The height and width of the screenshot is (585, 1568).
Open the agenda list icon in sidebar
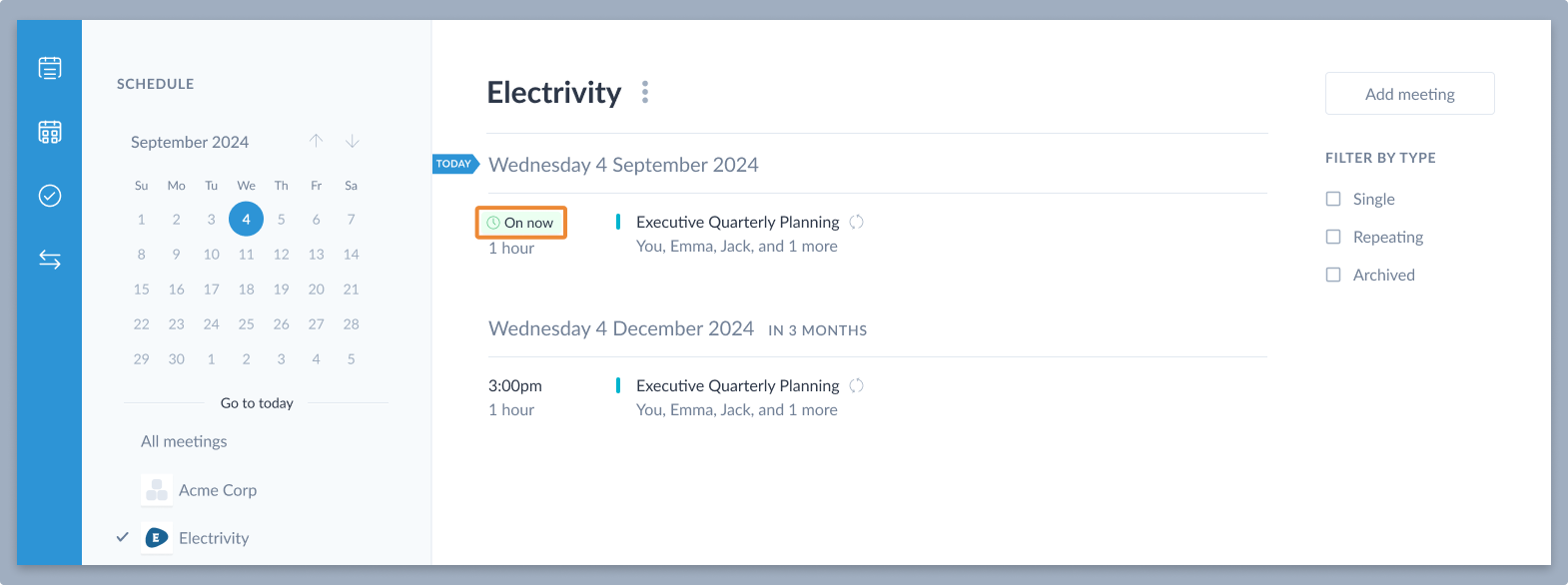coord(50,68)
